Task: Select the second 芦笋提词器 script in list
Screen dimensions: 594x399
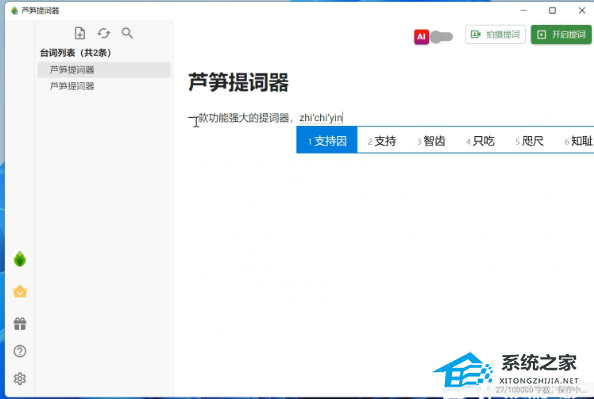Action: tap(104, 86)
